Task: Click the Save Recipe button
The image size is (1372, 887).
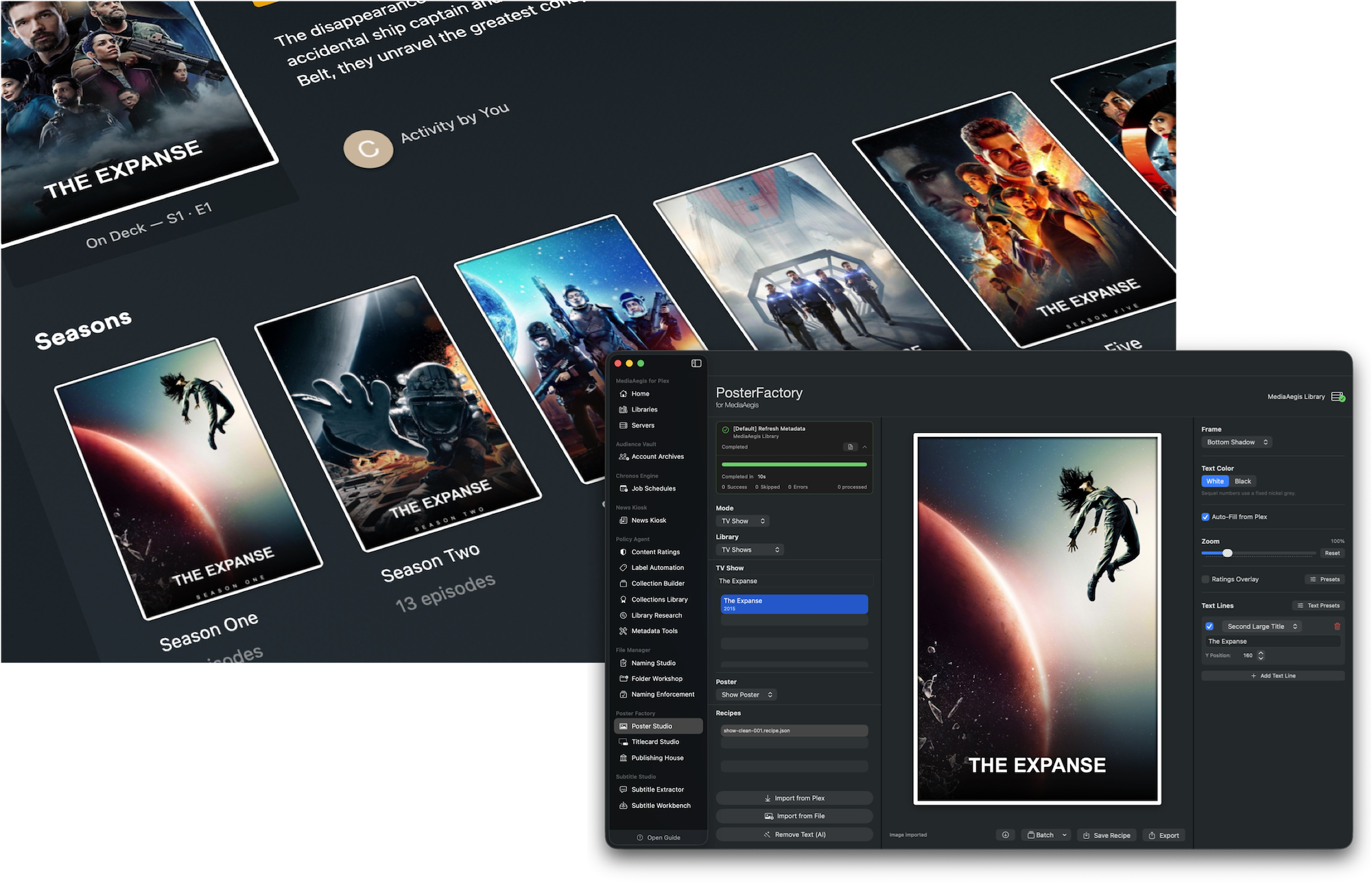Action: (x=1107, y=836)
